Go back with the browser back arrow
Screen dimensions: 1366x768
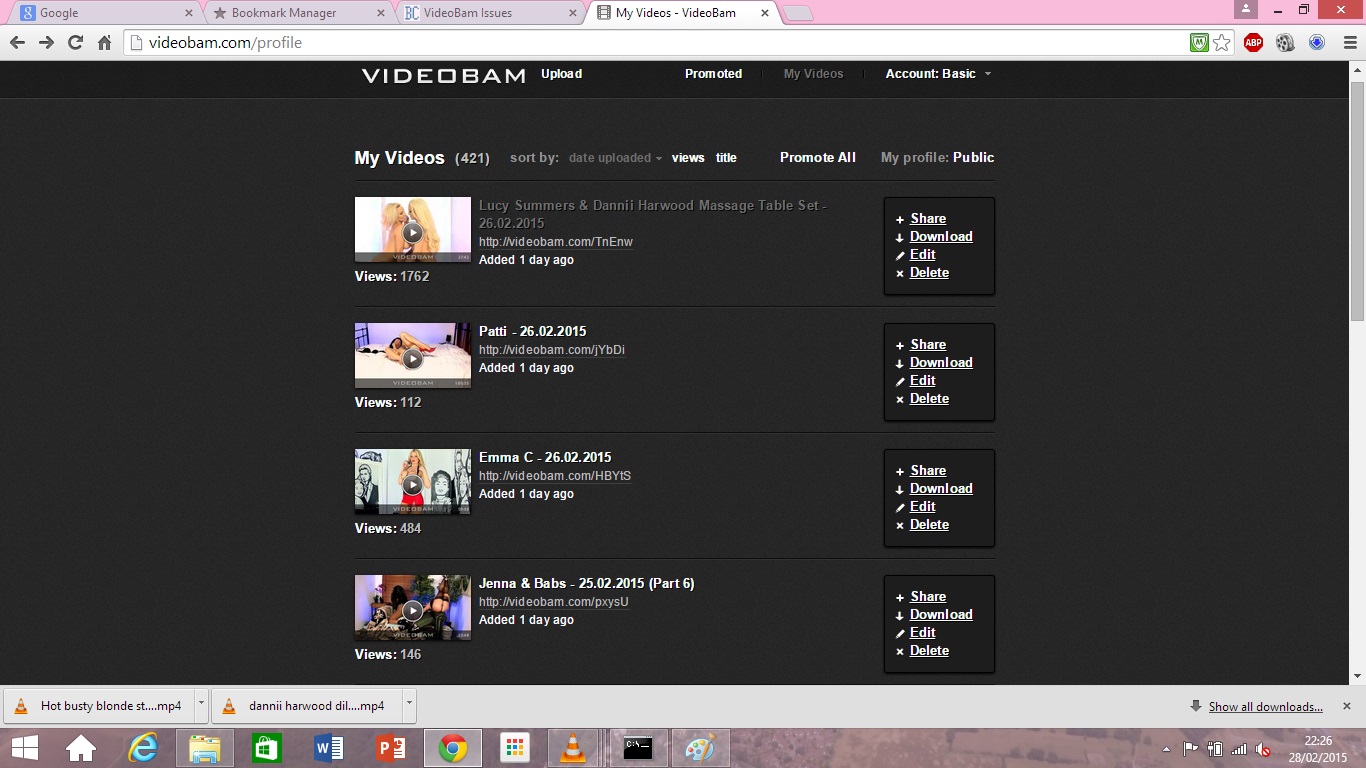tap(17, 43)
